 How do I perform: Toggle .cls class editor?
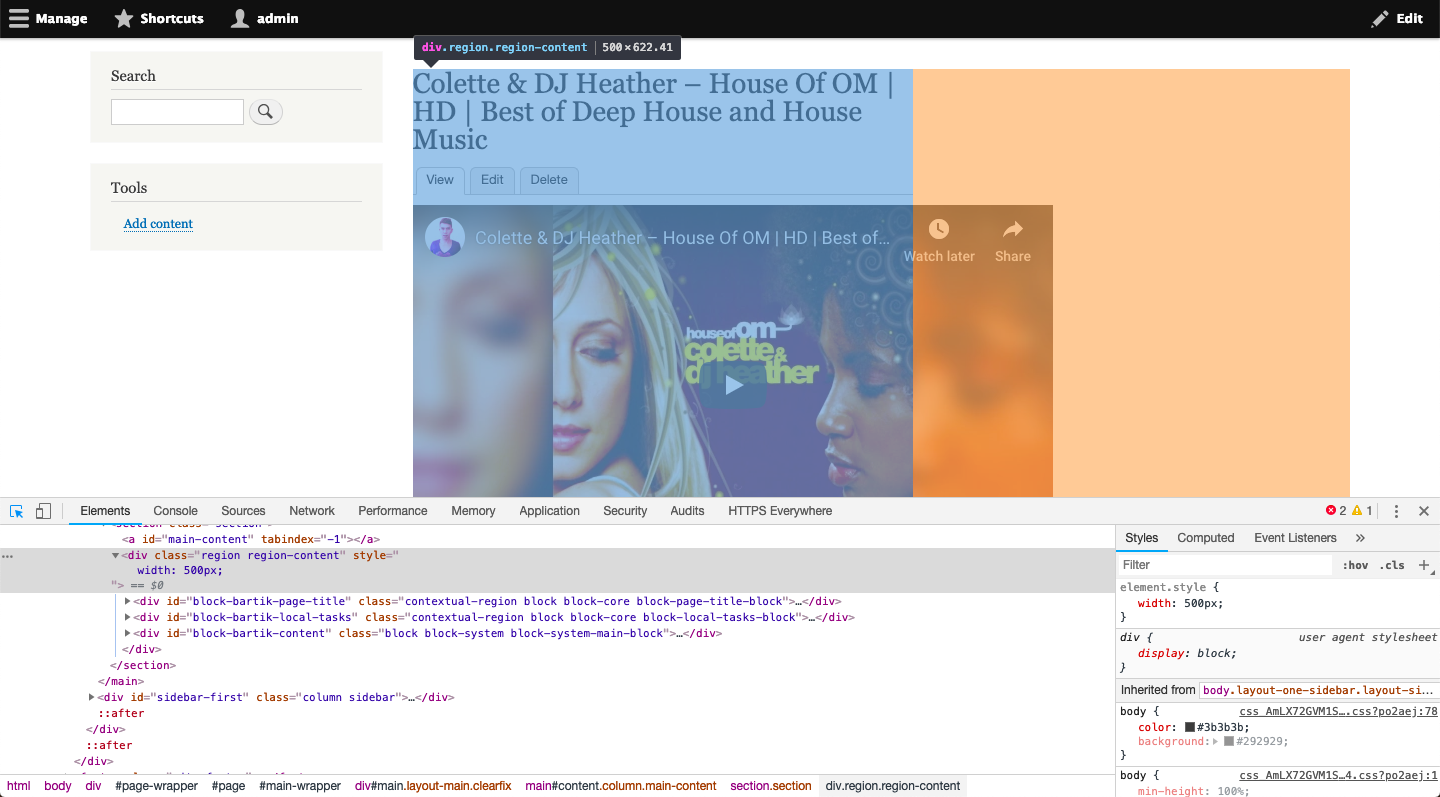pyautogui.click(x=1392, y=565)
